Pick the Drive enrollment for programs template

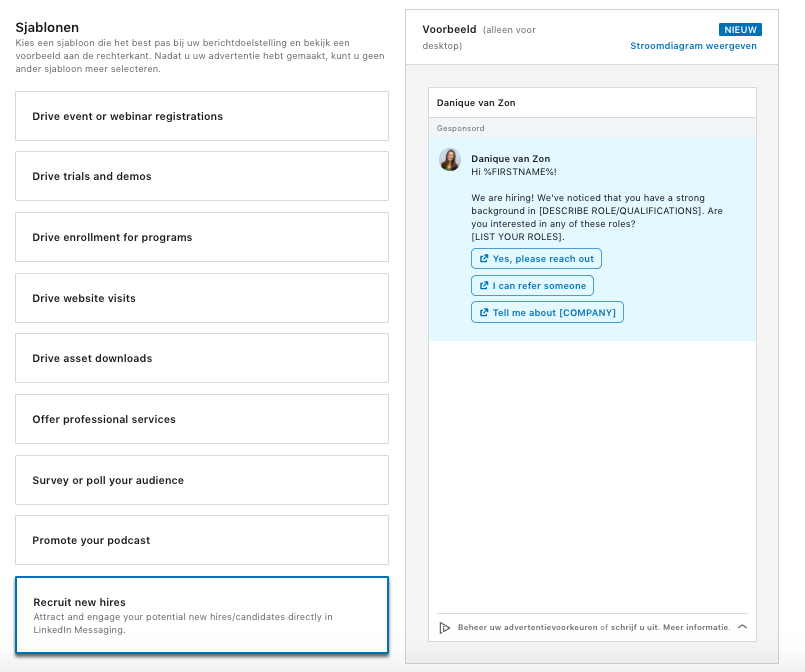(202, 237)
